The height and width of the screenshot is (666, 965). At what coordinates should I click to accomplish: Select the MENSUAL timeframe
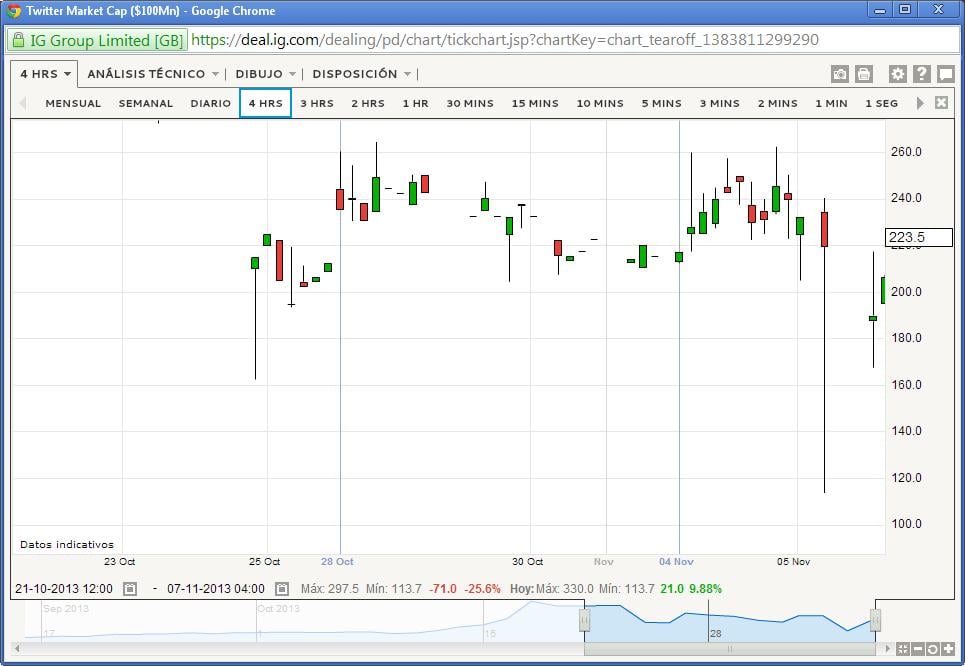(x=73, y=103)
